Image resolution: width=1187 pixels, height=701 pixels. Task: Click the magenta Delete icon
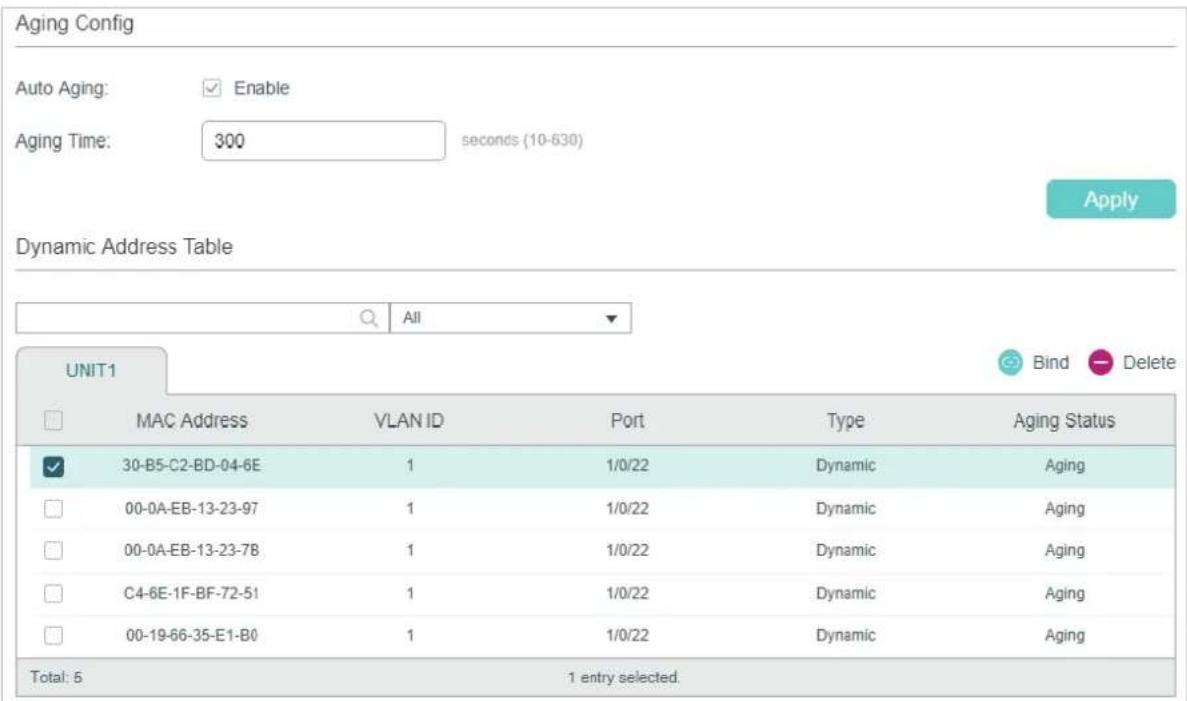pyautogui.click(x=1100, y=363)
